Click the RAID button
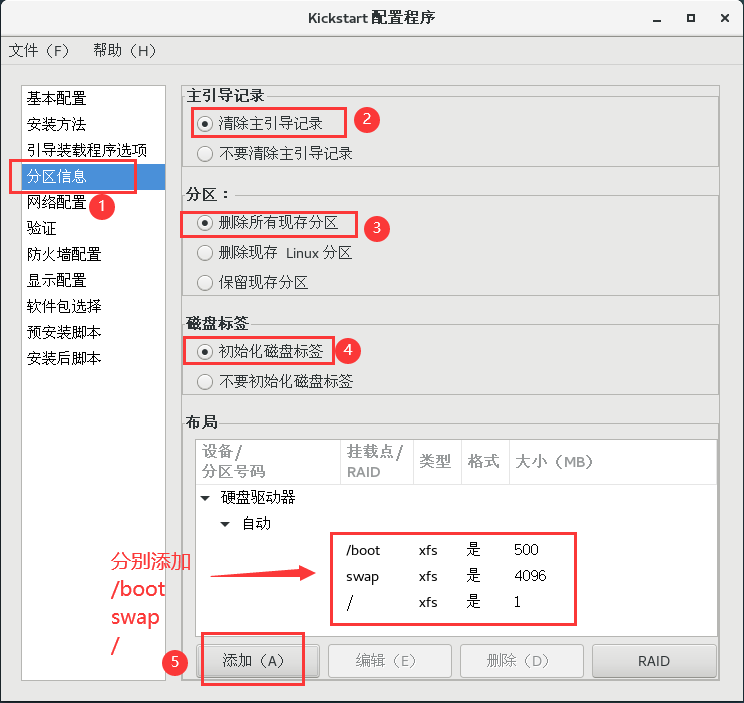The image size is (744, 703). [654, 661]
